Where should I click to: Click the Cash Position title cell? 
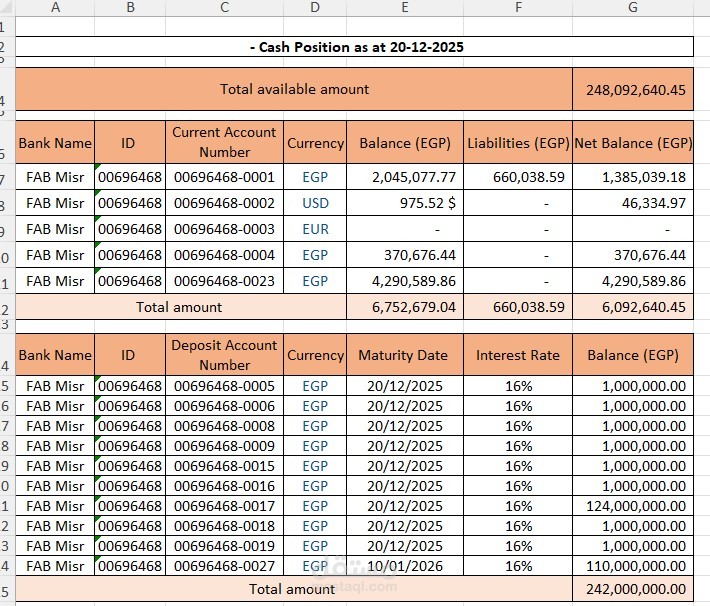tap(355, 47)
